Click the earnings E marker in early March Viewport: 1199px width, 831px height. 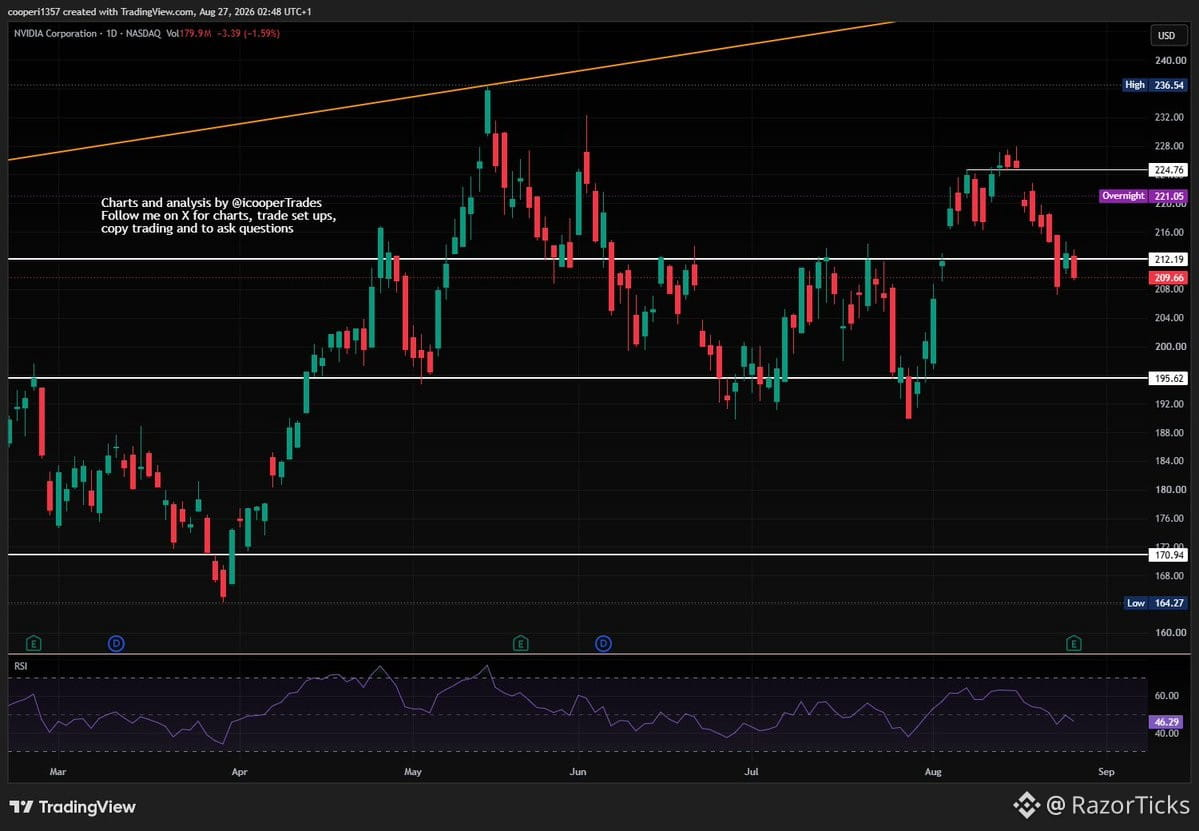click(x=33, y=644)
